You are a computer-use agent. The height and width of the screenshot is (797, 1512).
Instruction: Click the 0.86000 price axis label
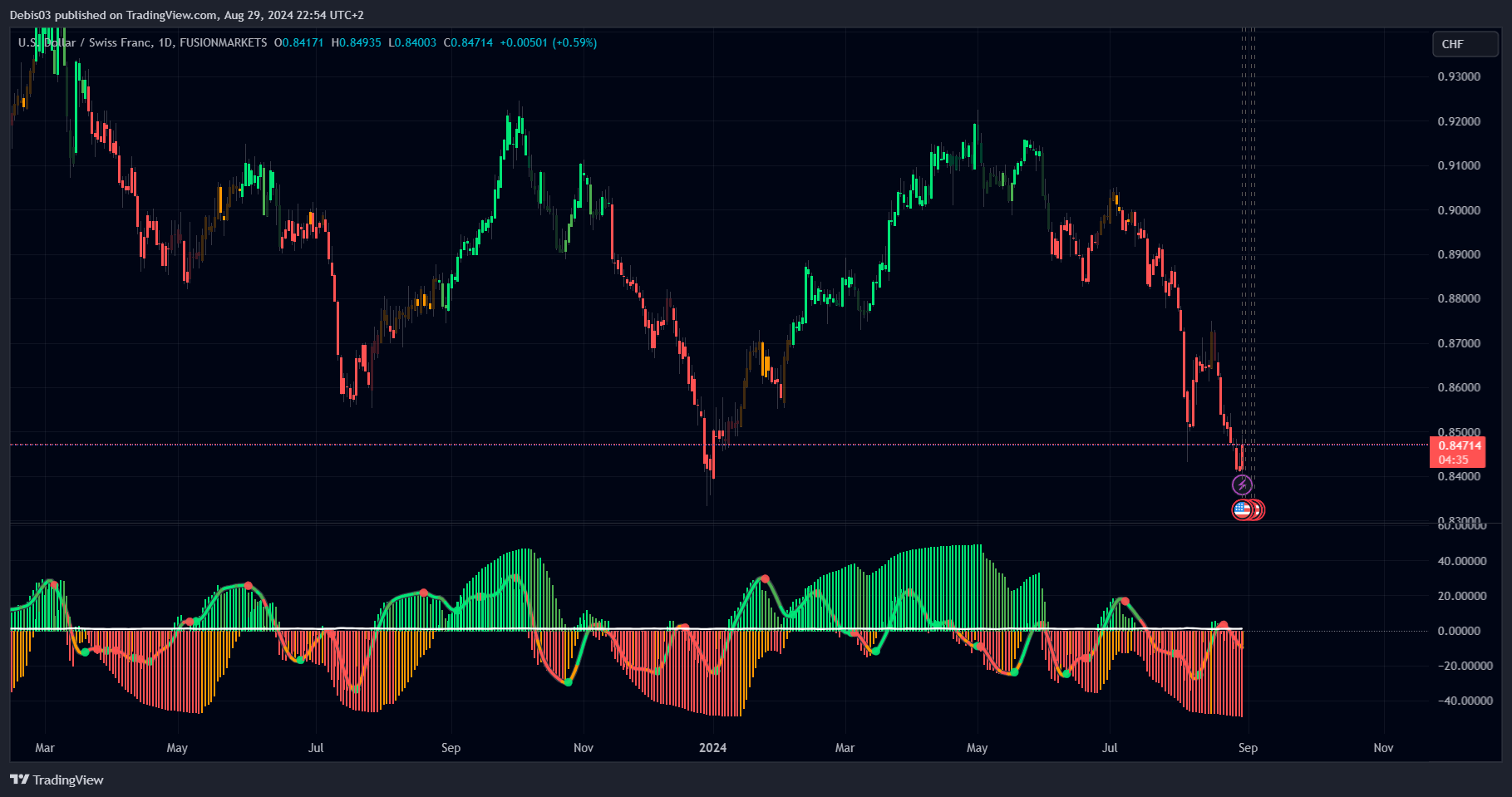pyautogui.click(x=1459, y=387)
